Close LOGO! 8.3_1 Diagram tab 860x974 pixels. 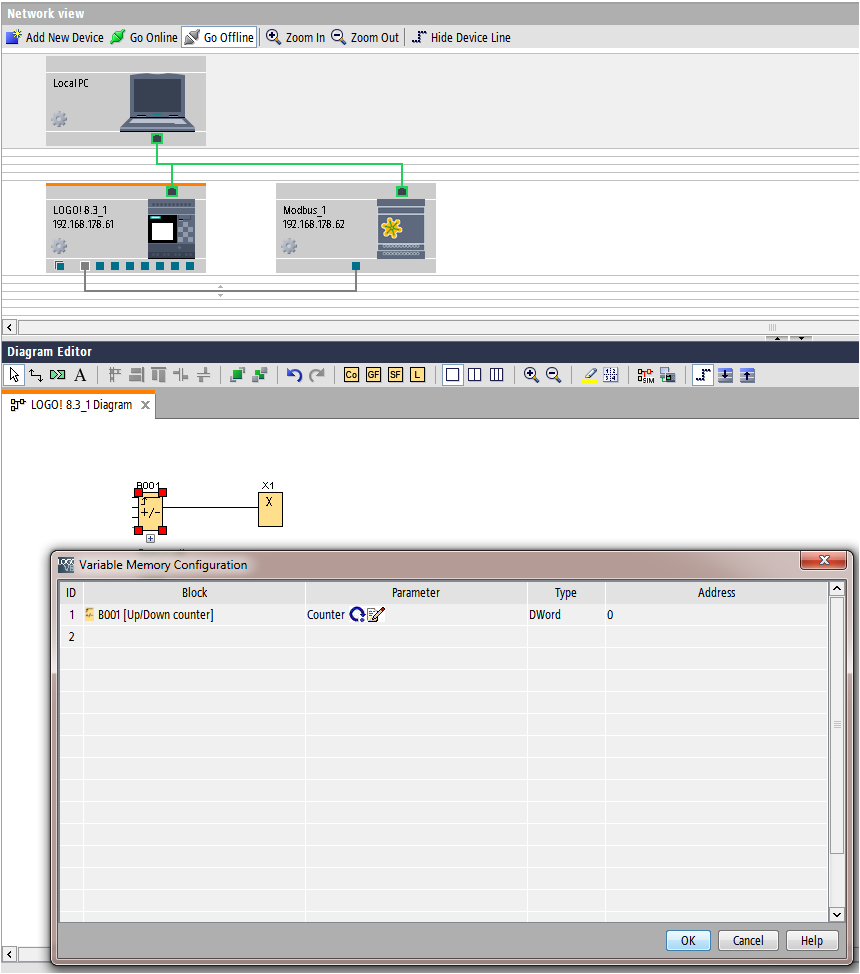point(145,405)
